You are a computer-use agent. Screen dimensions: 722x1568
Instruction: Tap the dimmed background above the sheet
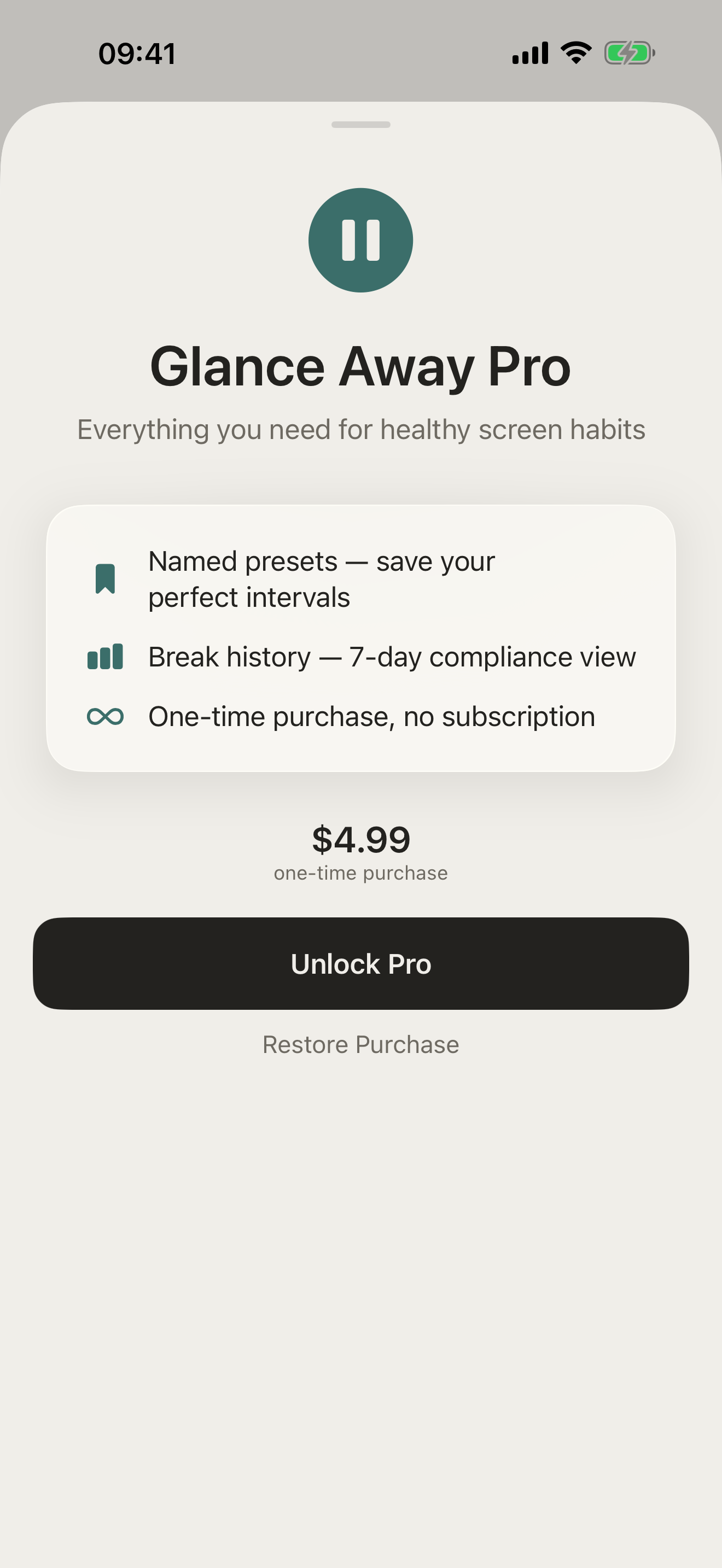[361, 85]
